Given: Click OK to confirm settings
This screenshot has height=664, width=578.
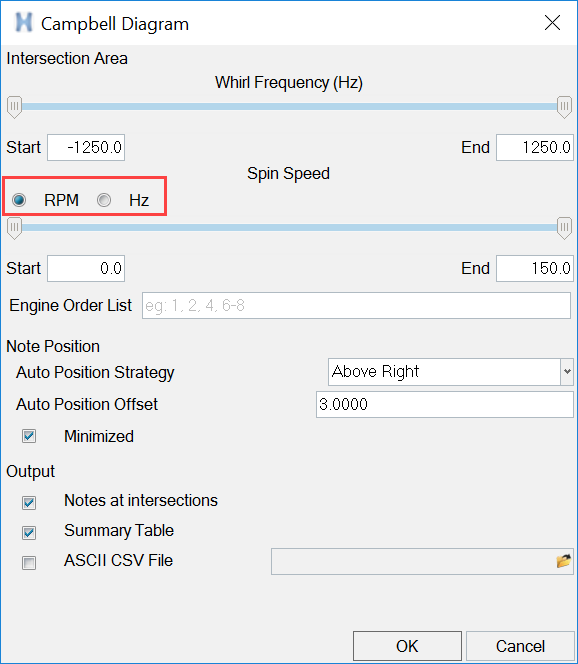Looking at the screenshot, I should (x=407, y=646).
